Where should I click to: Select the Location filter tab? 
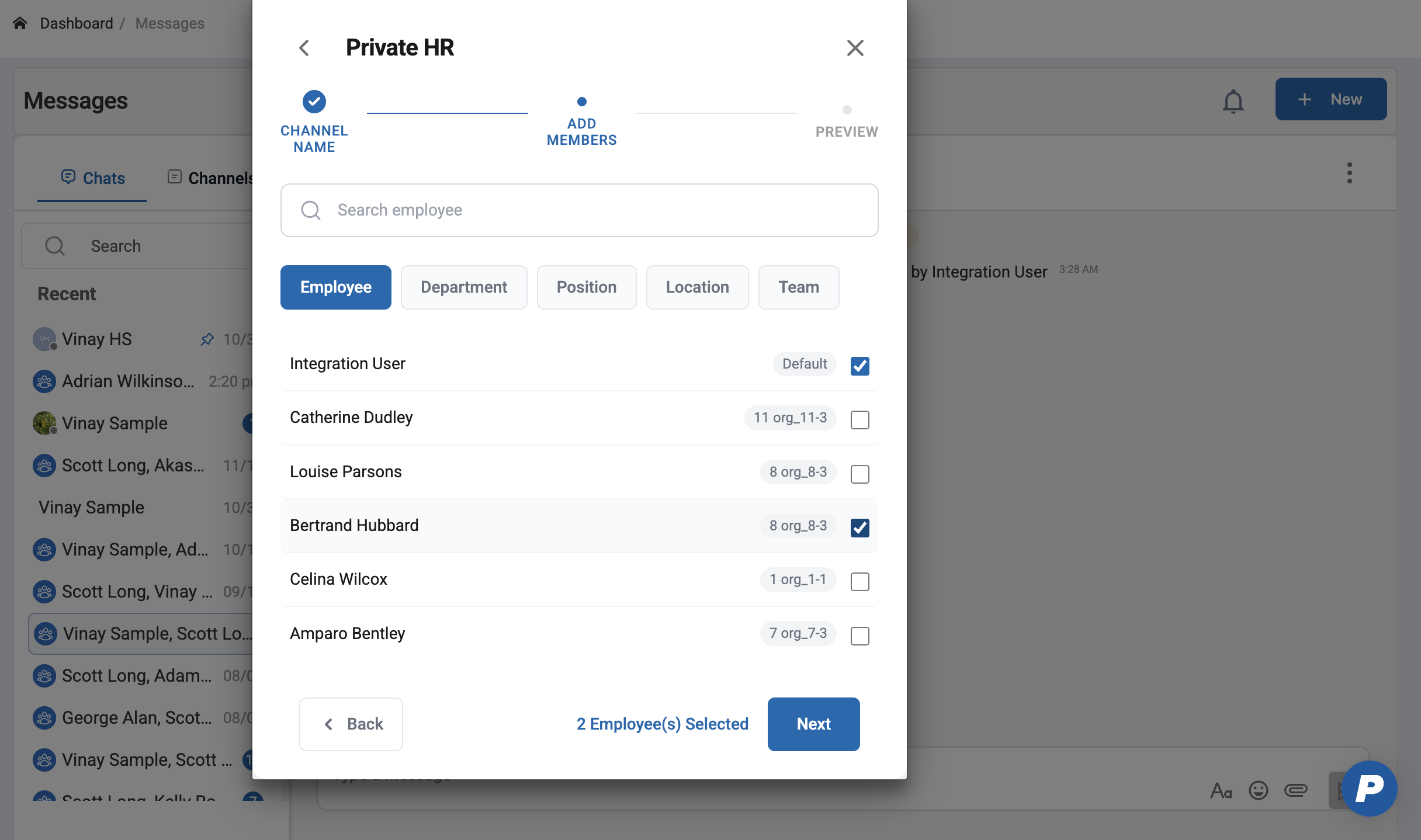coord(697,287)
